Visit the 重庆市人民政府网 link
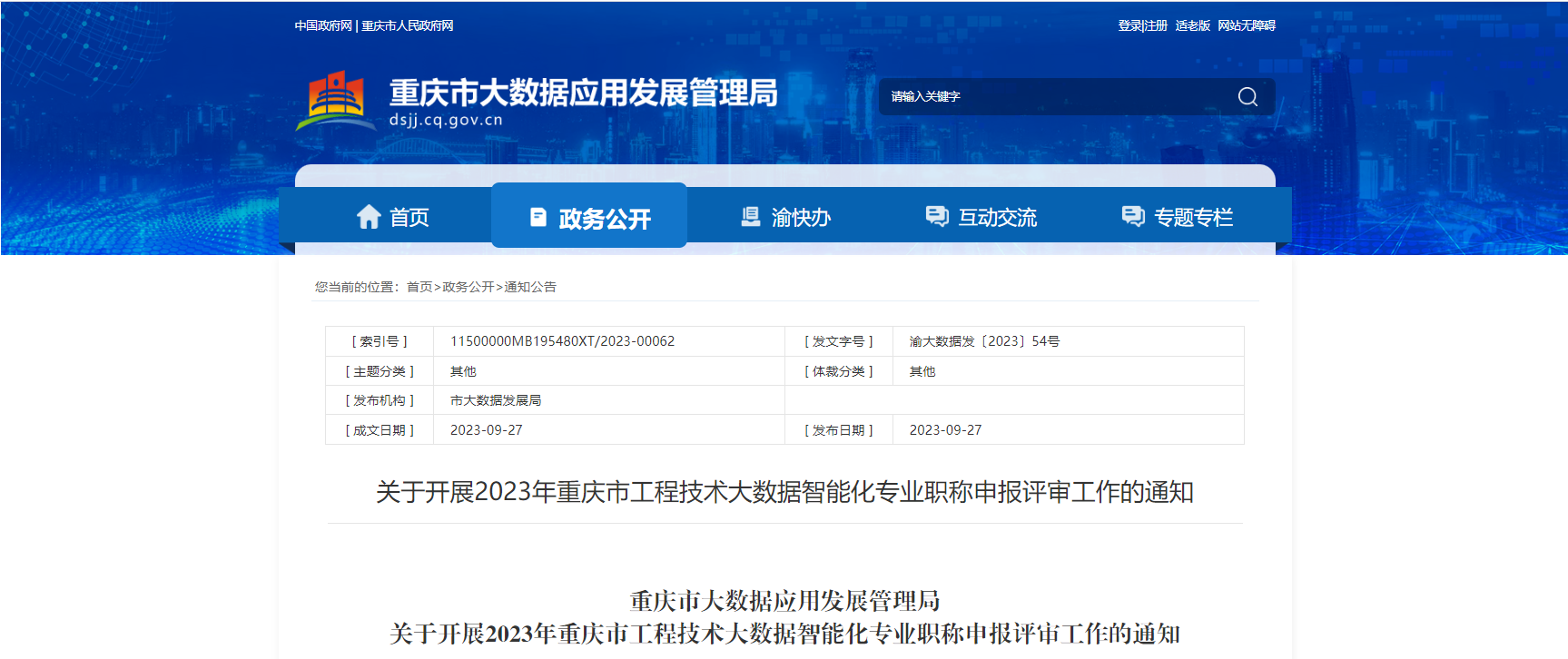1568x659 pixels. 407,25
